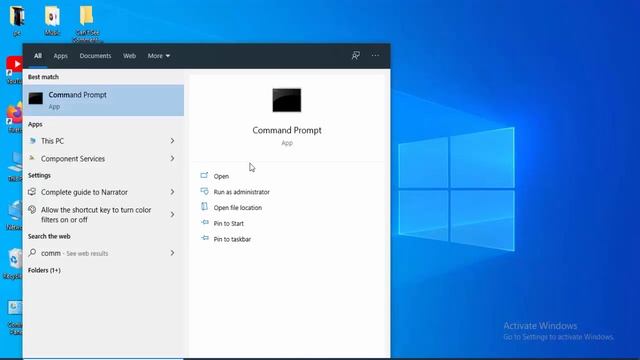Click the color filters setting icon
The width and height of the screenshot is (640, 360).
click(x=32, y=210)
